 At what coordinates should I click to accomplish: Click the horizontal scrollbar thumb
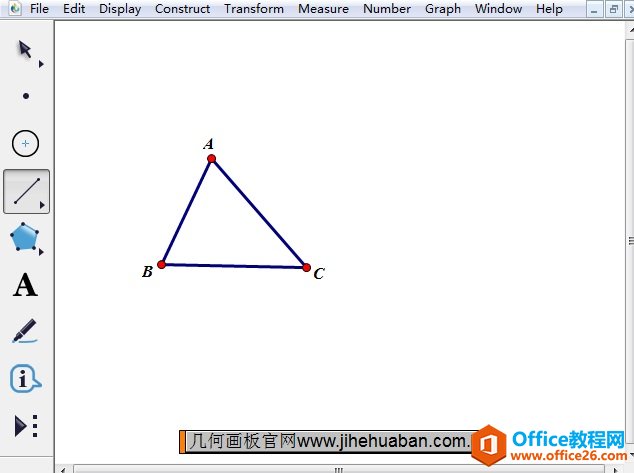339,469
